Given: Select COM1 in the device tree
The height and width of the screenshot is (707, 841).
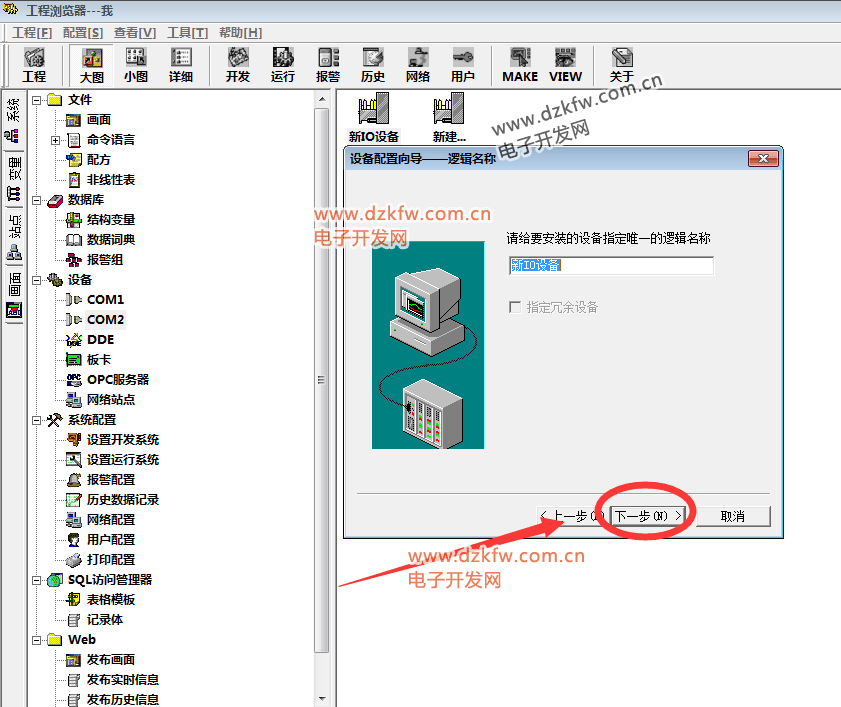Looking at the screenshot, I should point(105,300).
